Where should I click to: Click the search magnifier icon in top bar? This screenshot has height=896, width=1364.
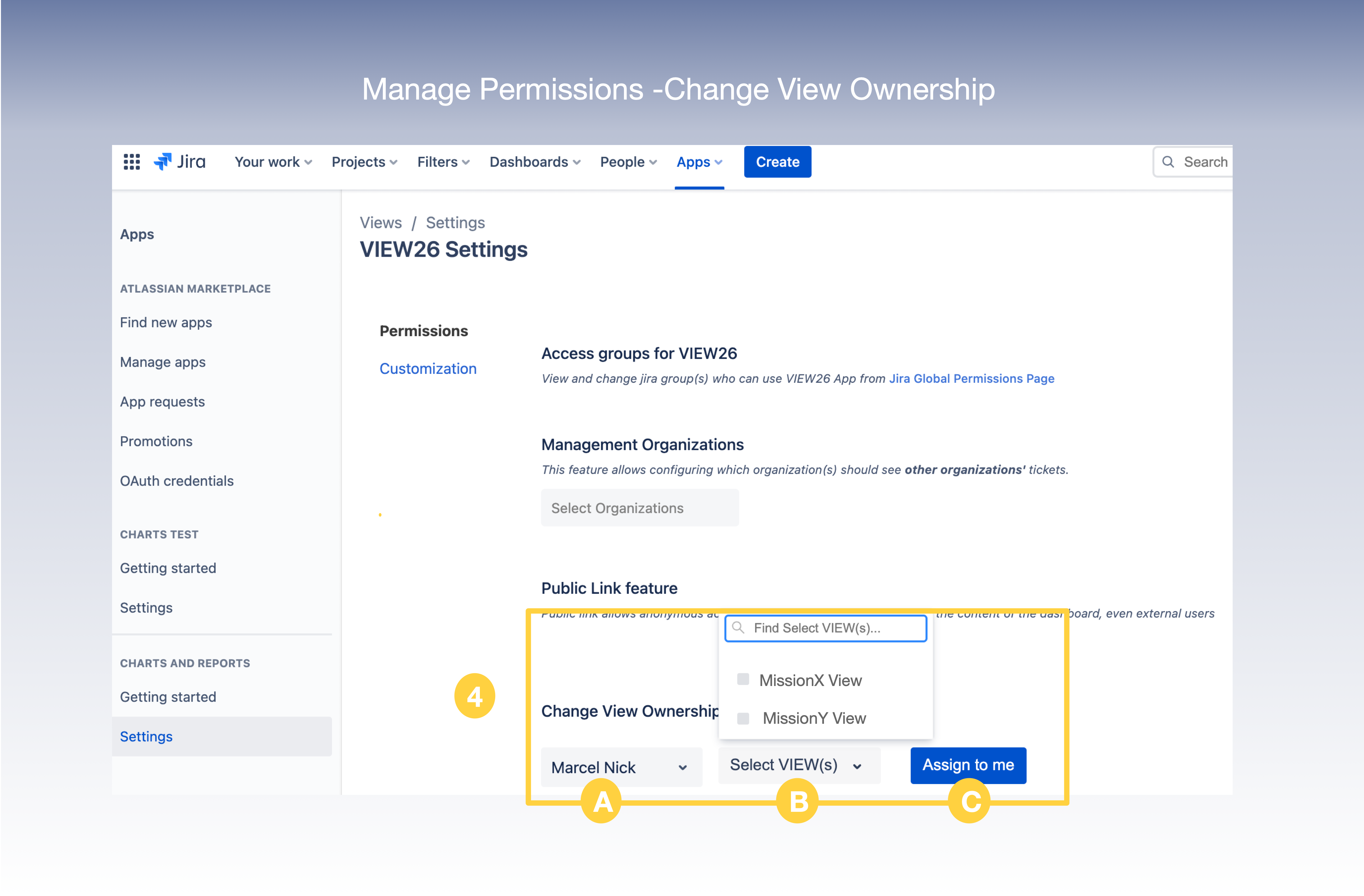[x=1167, y=162]
